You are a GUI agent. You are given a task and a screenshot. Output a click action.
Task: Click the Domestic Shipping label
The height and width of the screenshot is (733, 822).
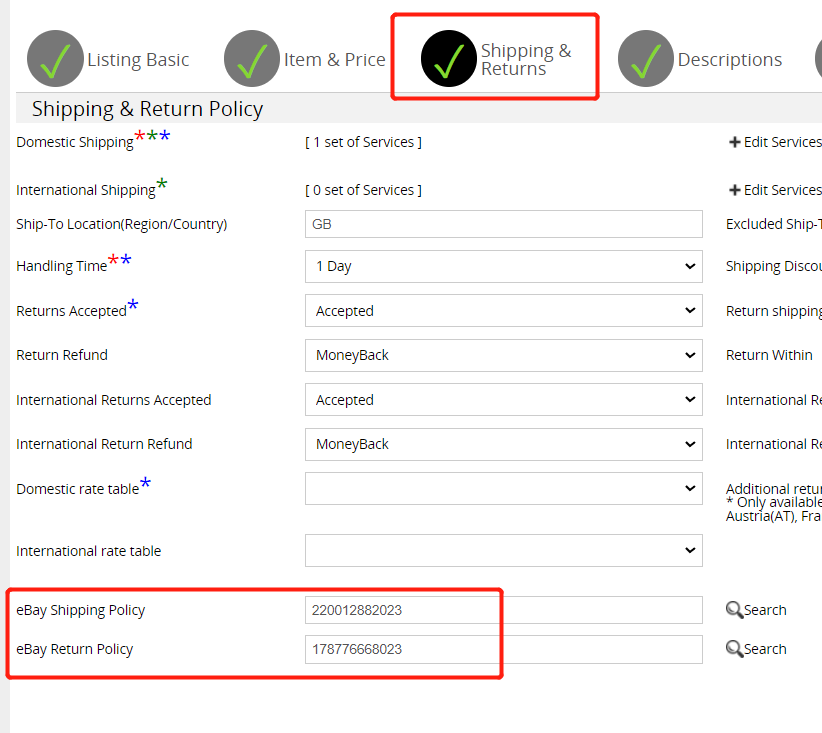tap(75, 142)
